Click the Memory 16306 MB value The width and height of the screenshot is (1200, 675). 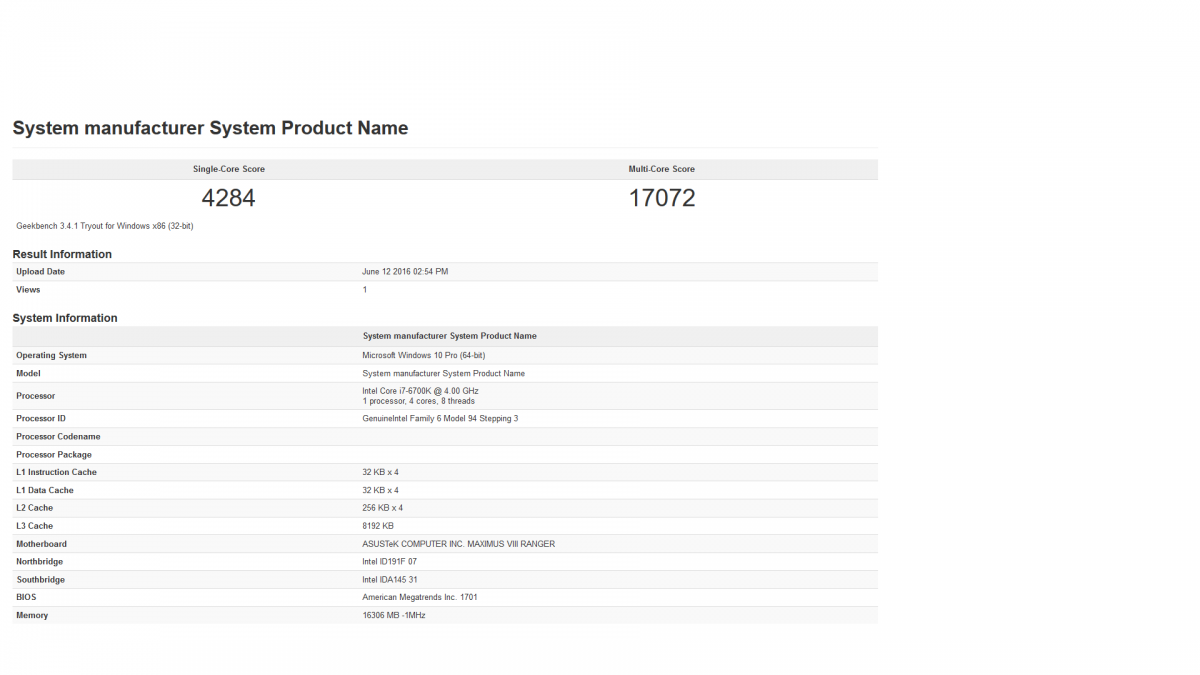pyautogui.click(x=394, y=616)
